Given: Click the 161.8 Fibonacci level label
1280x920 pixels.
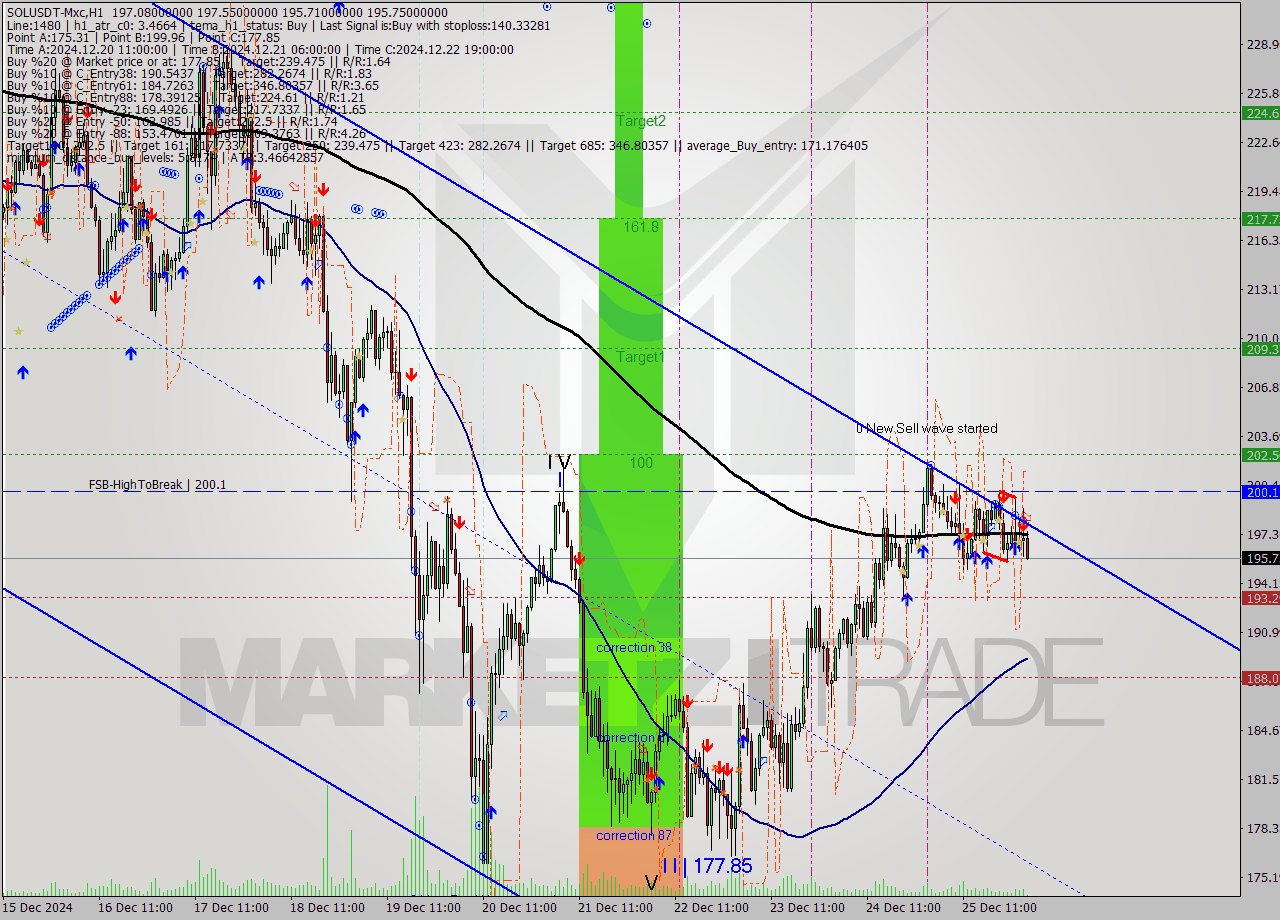Looking at the screenshot, I should point(640,227).
